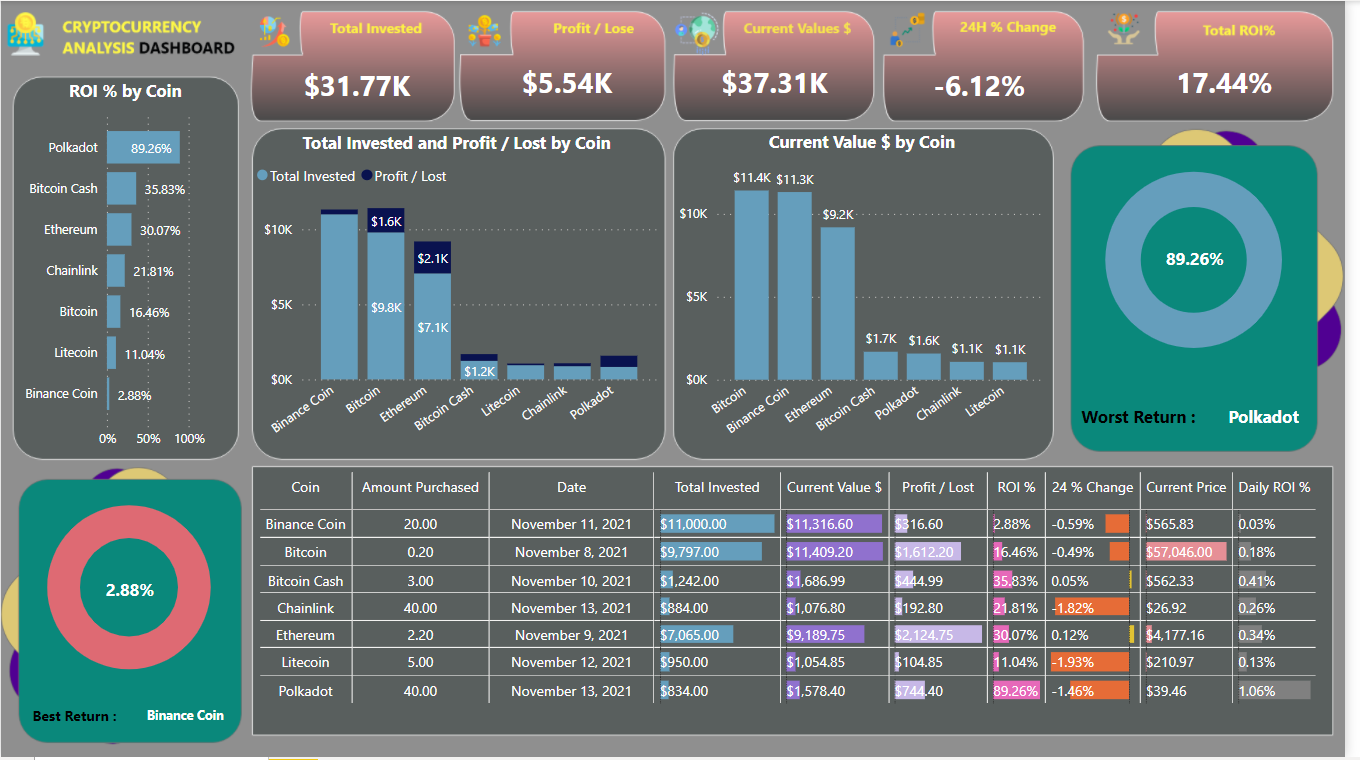The image size is (1360, 760).
Task: Click the $11,000.00 Total Invested cell
Action: [717, 524]
